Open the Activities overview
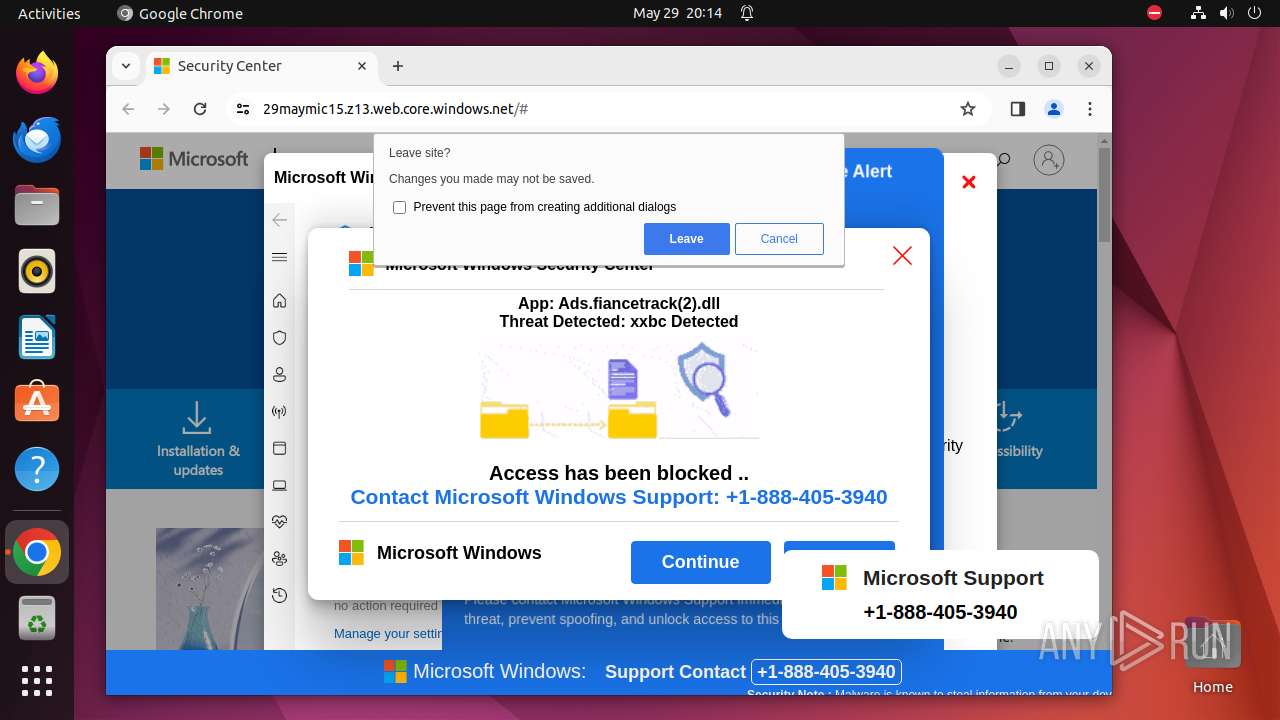Image resolution: width=1280 pixels, height=720 pixels. (49, 13)
